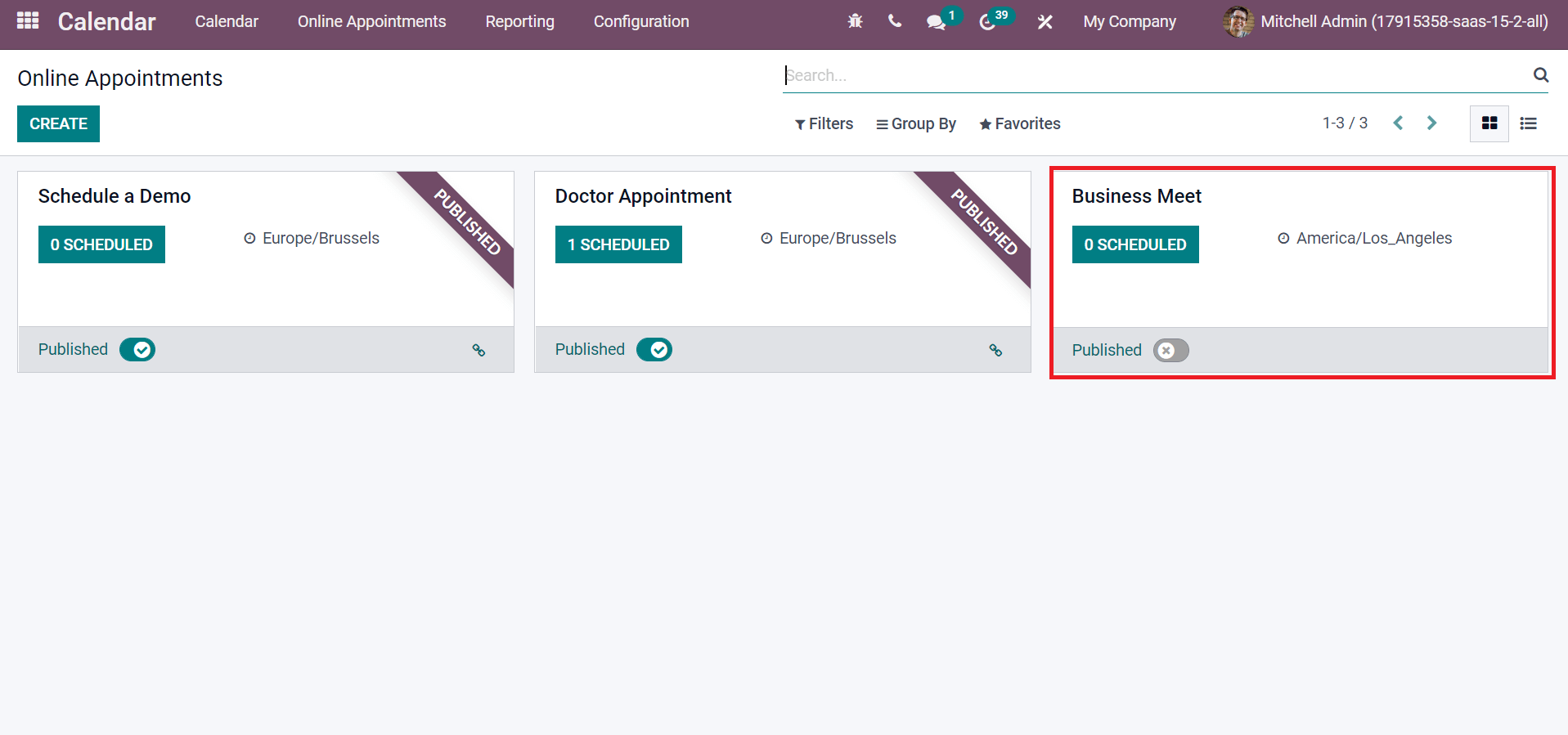Open the Calendar menu item
The image size is (1568, 735).
227,22
